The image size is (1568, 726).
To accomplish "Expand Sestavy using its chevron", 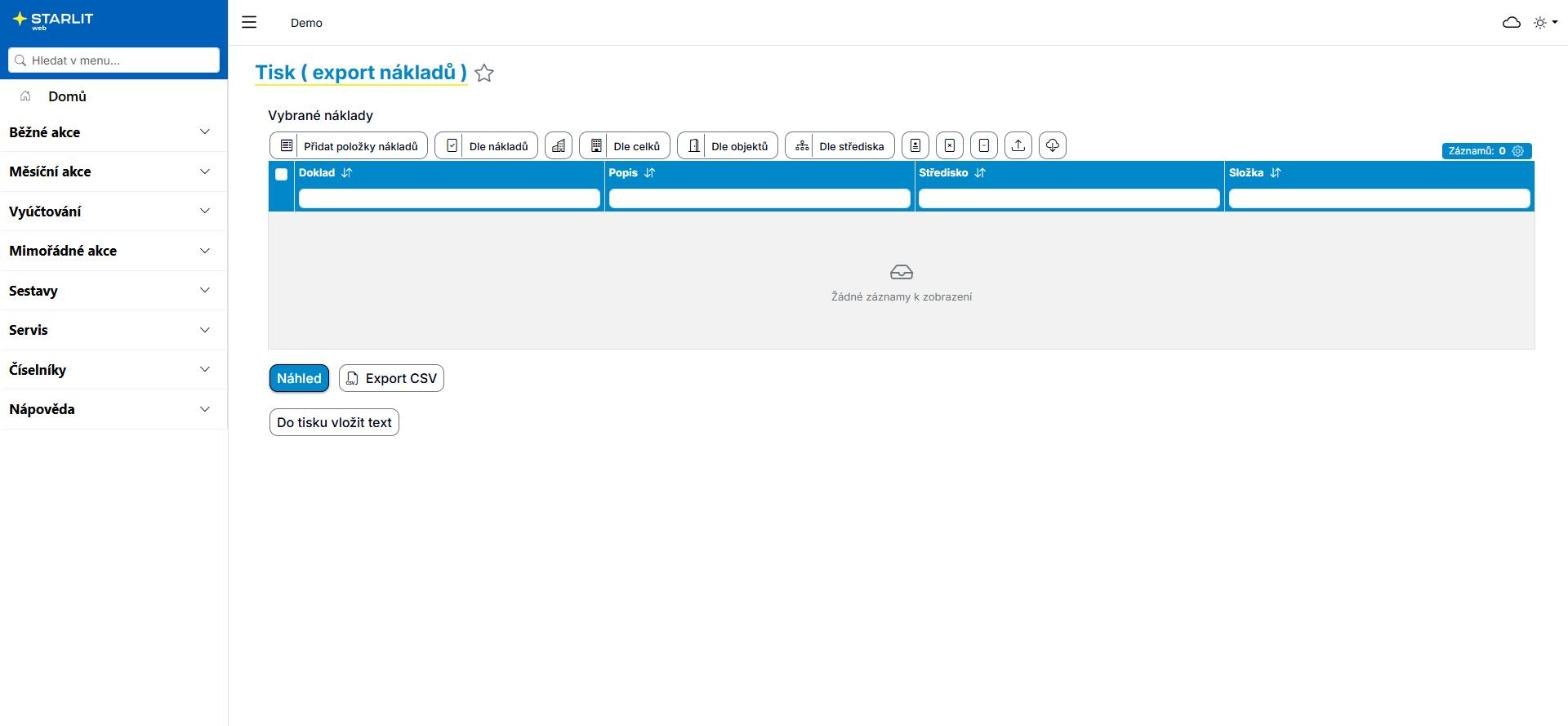I will tap(205, 290).
